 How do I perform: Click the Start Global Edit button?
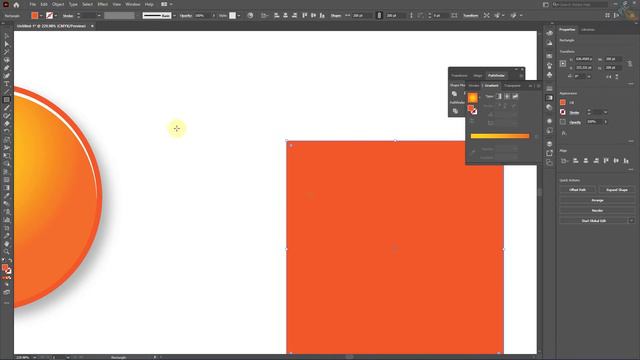pos(593,220)
